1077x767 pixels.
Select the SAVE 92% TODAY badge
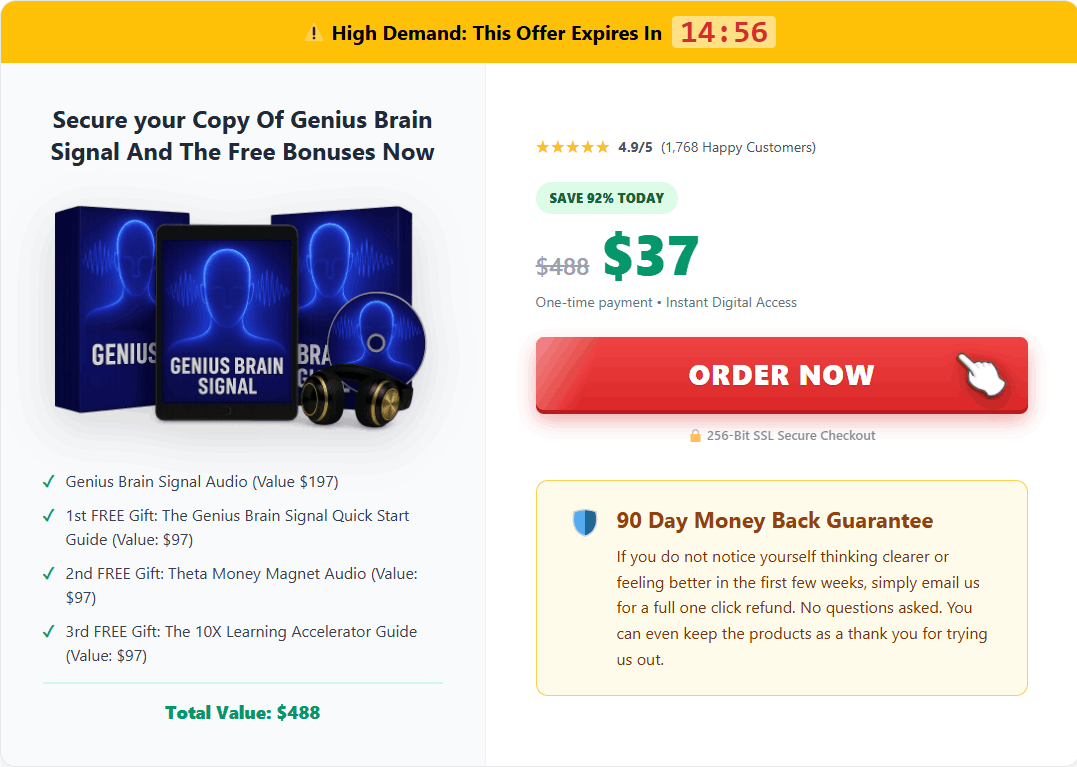(606, 197)
